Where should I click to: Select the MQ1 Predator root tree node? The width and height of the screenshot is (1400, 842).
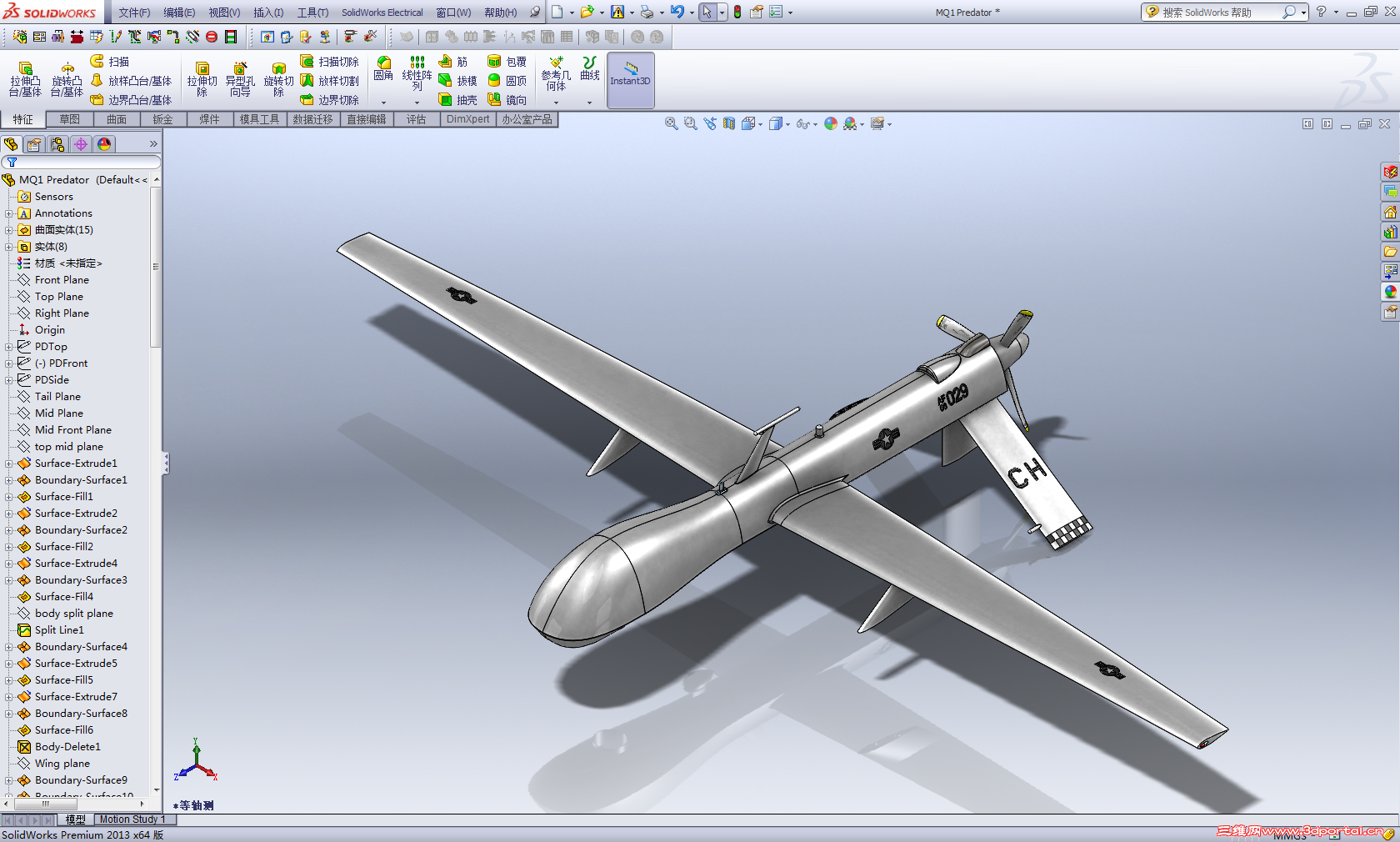coord(75,180)
